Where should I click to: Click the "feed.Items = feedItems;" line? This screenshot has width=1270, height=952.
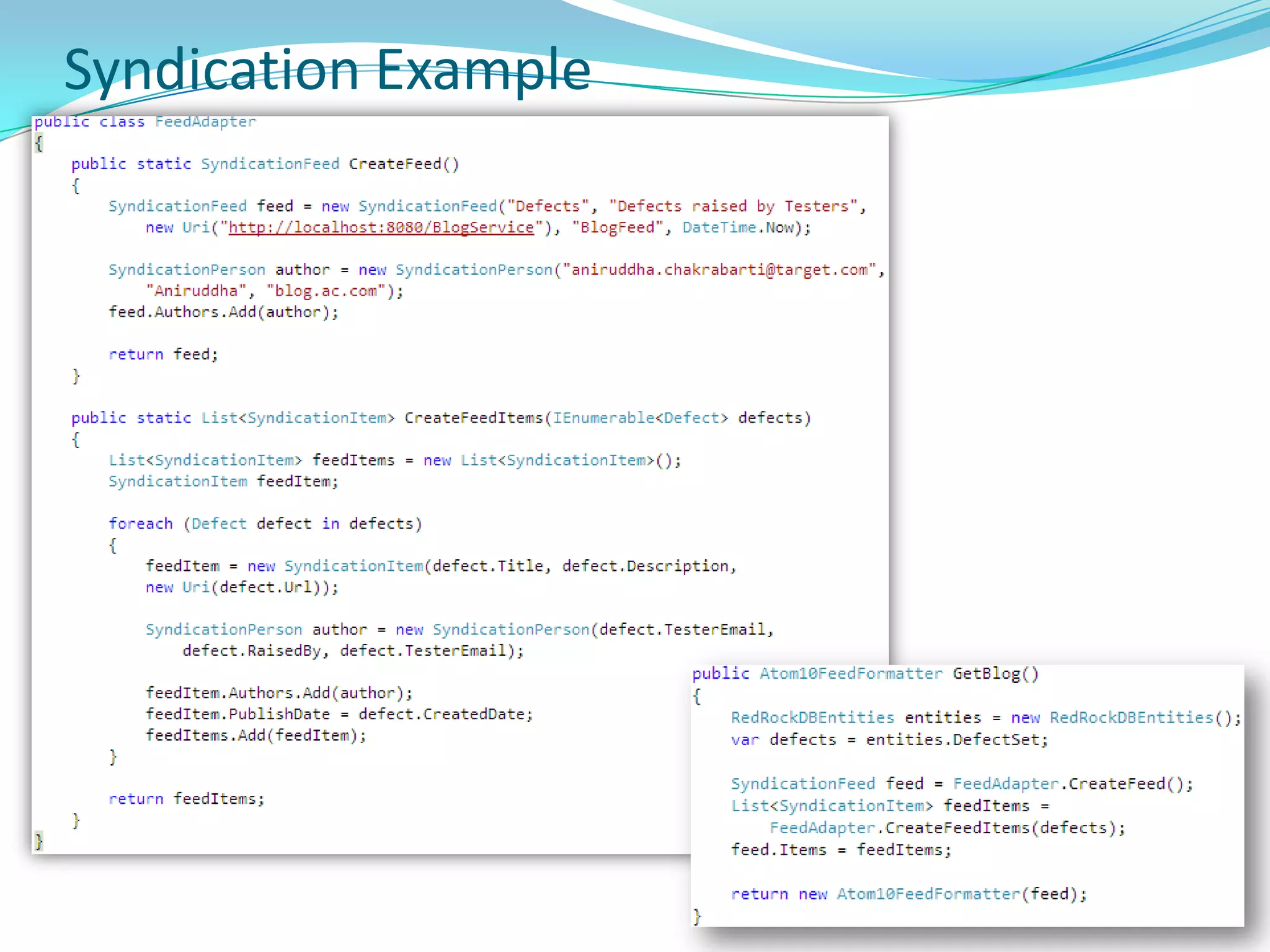[840, 850]
